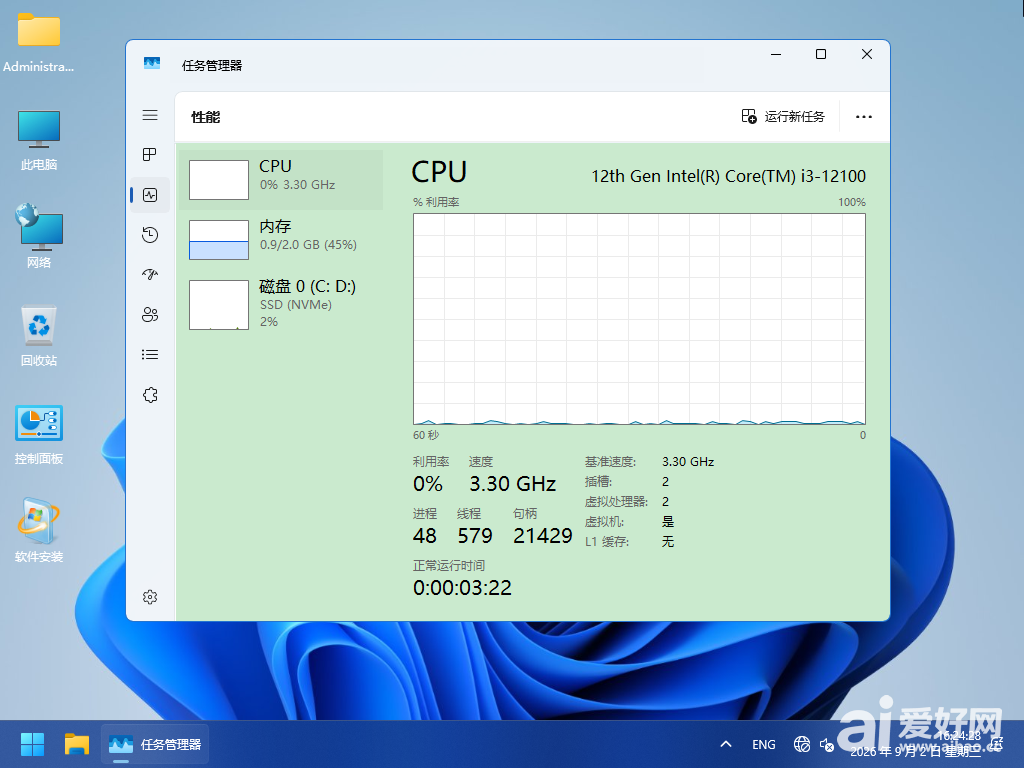Click the Task Manager taskbar button
The width and height of the screenshot is (1024, 768).
pos(155,744)
